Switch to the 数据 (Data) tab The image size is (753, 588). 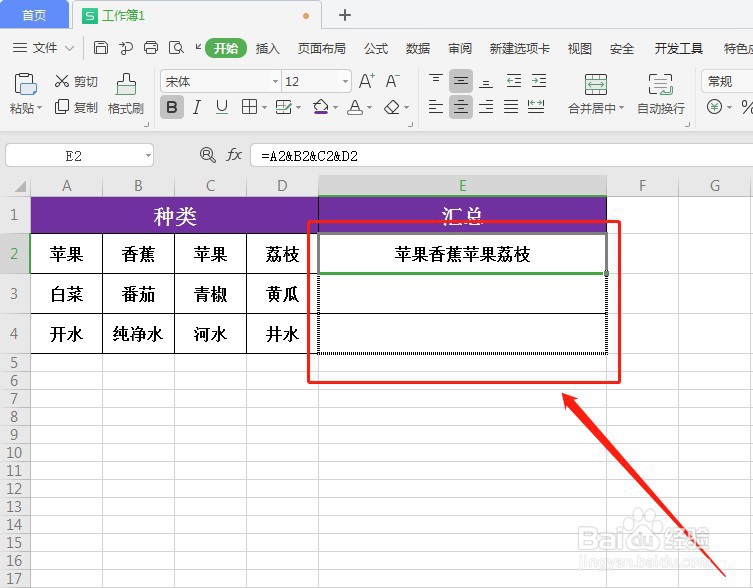(417, 49)
